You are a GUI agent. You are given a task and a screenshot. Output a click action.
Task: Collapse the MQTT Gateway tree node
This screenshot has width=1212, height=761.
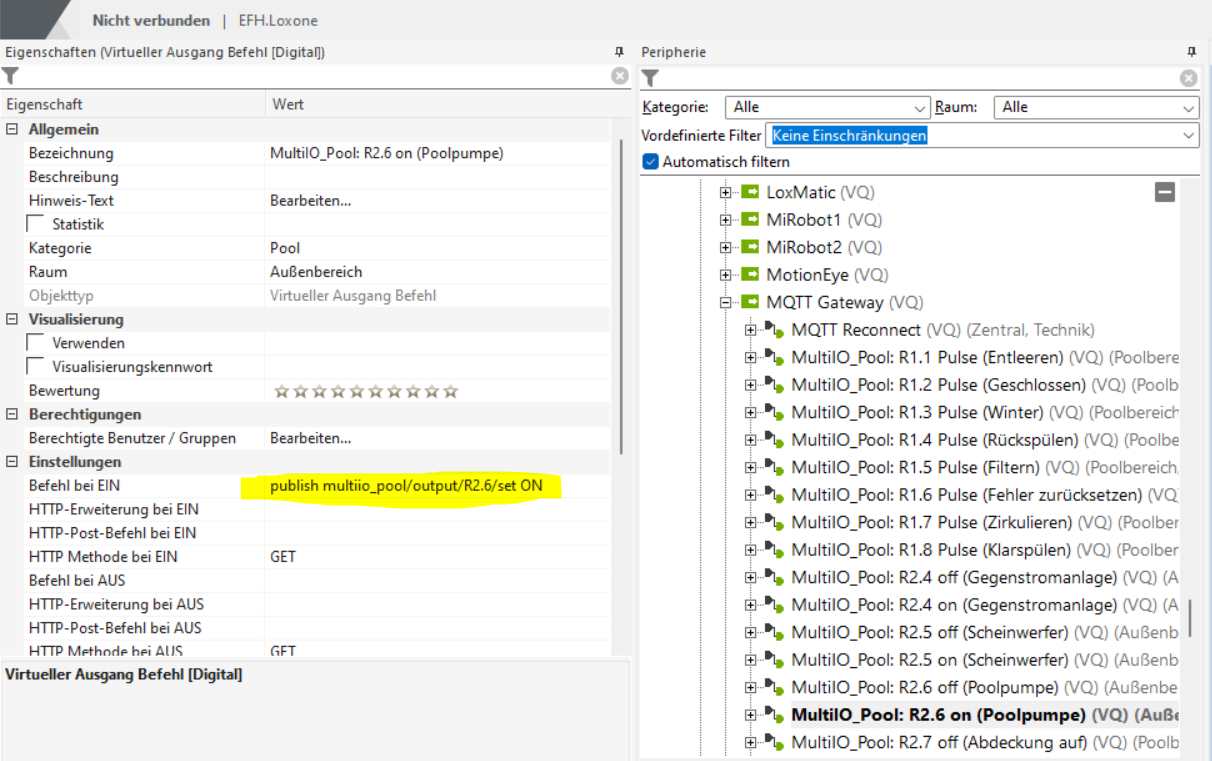tap(726, 302)
